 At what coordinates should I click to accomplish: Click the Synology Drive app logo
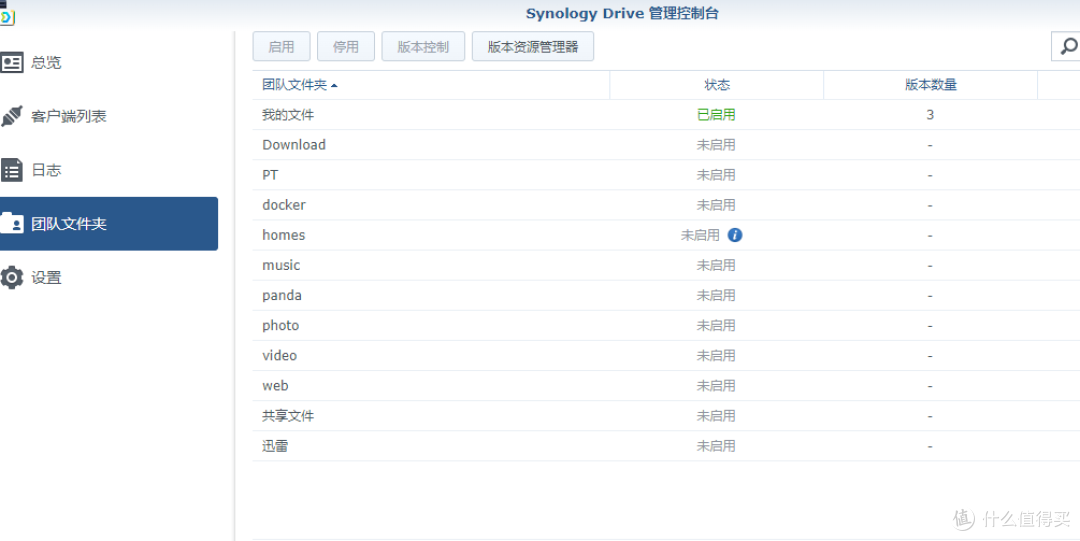7,14
